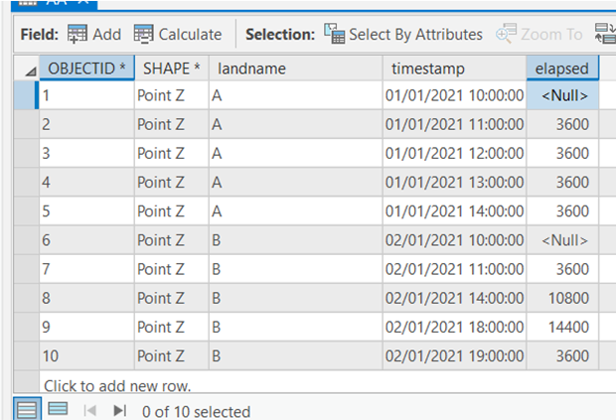Click the partially visible Switch selection icon
The height and width of the screenshot is (420, 616).
coord(605,34)
